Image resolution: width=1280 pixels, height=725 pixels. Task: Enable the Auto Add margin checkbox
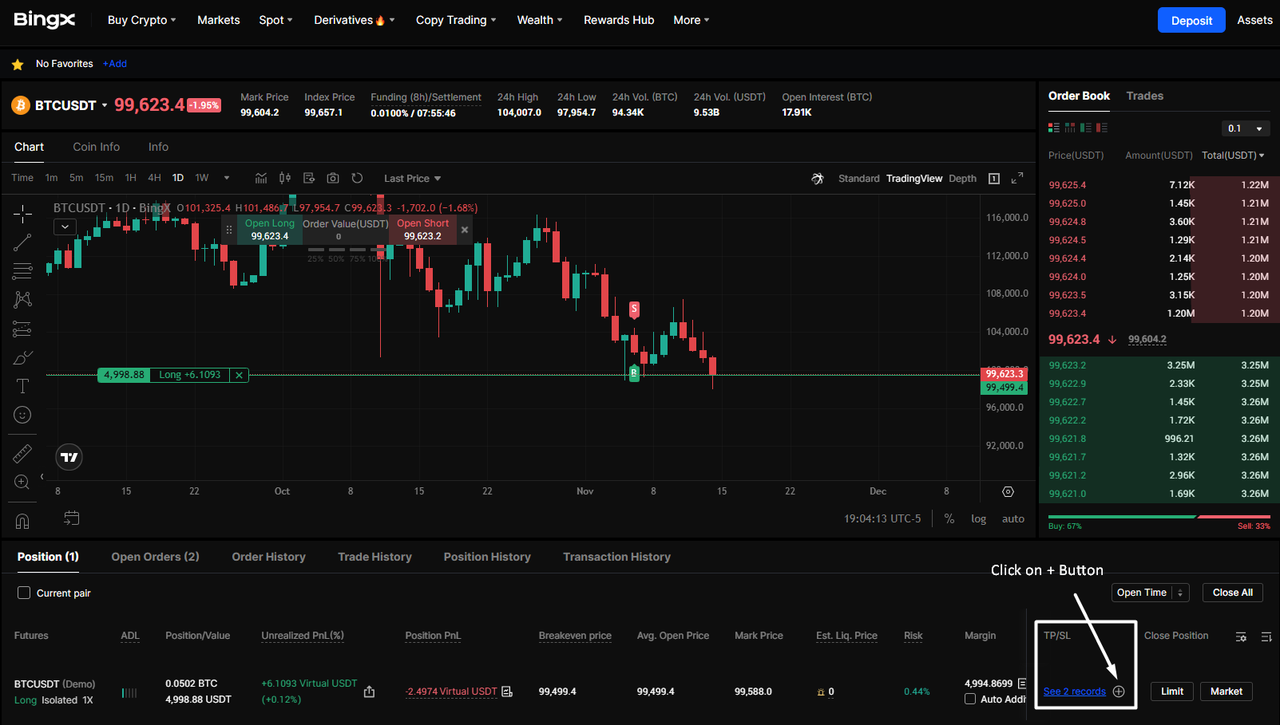click(x=970, y=699)
